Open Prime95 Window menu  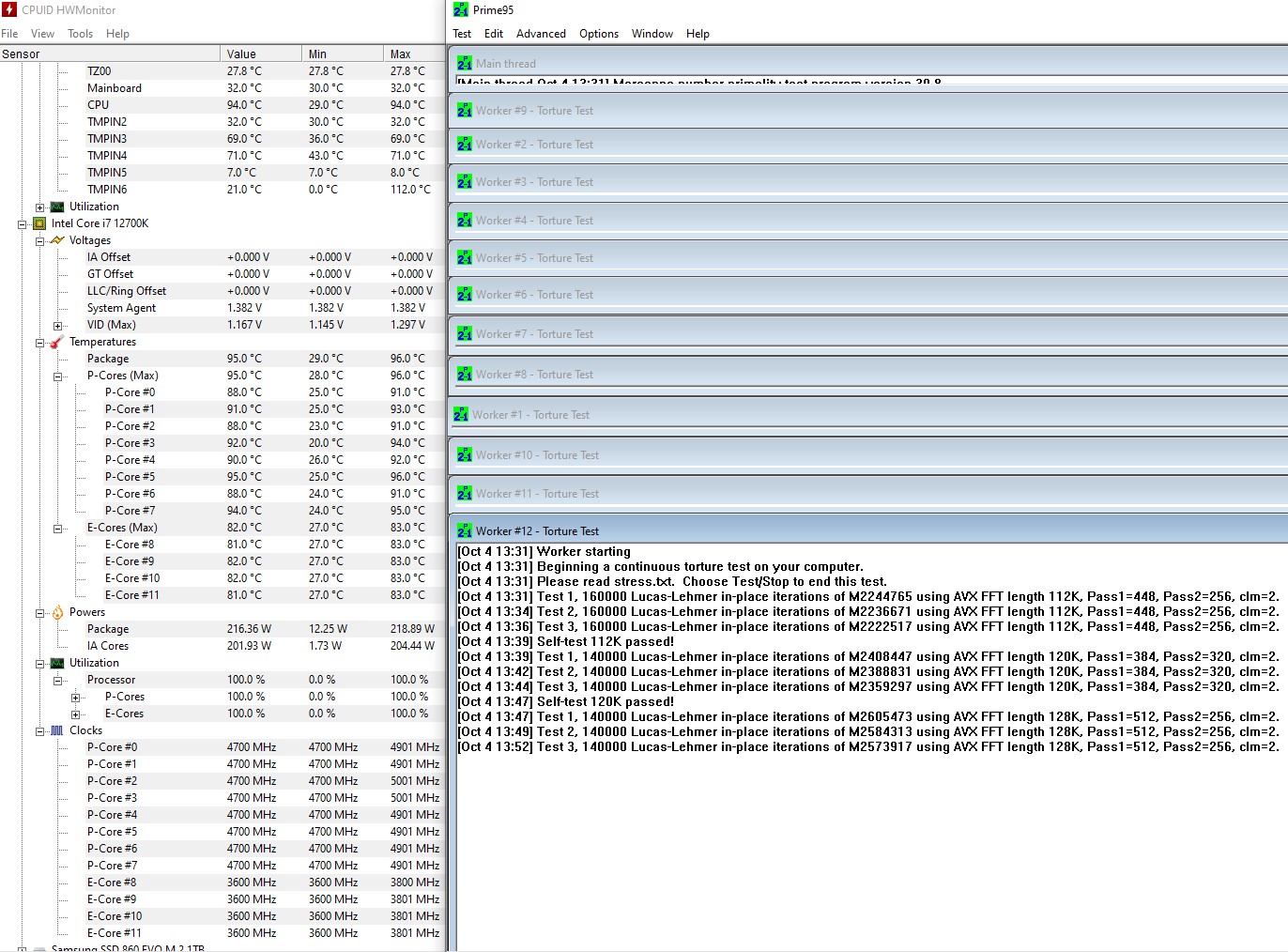click(x=652, y=34)
